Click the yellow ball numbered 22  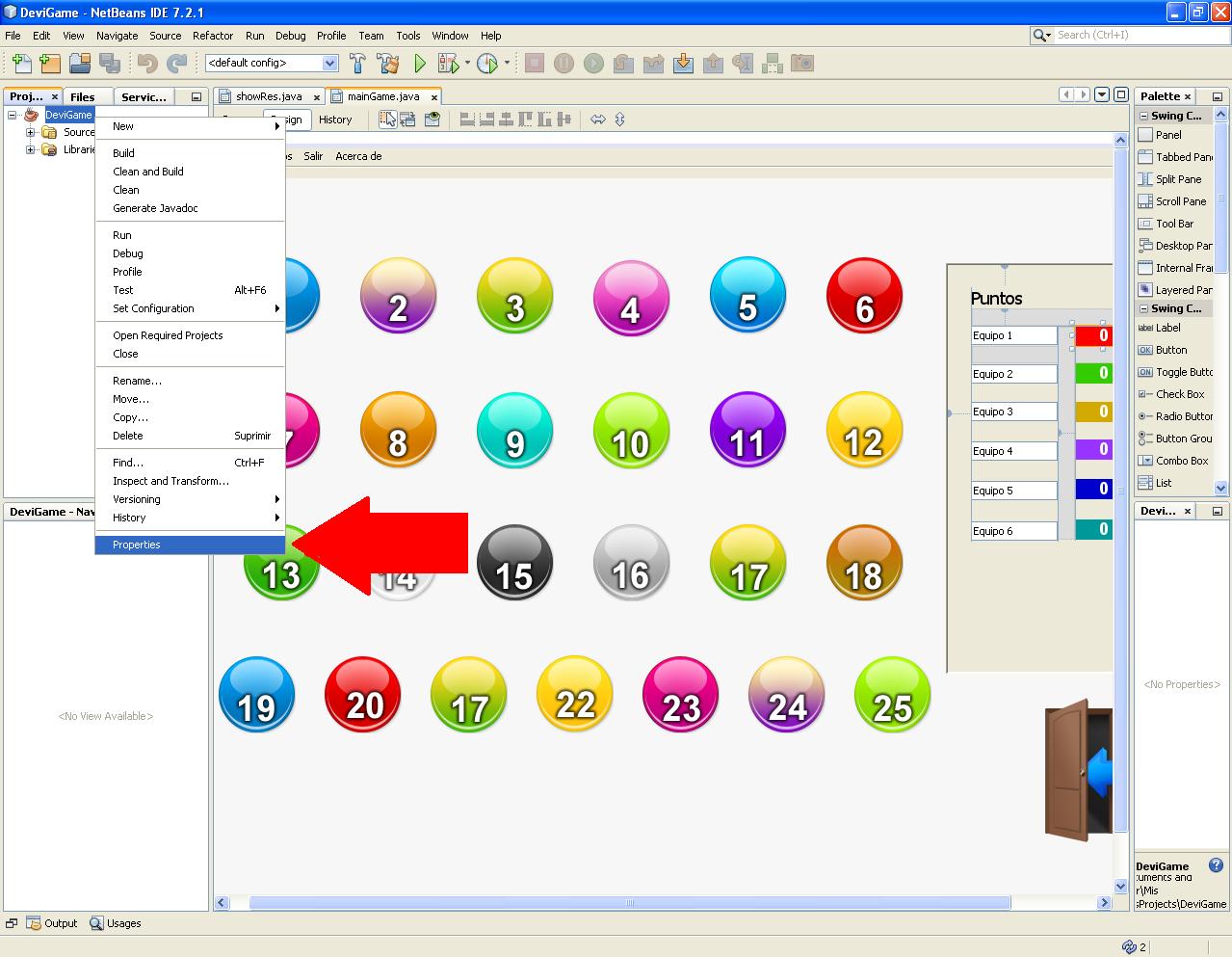(x=575, y=694)
